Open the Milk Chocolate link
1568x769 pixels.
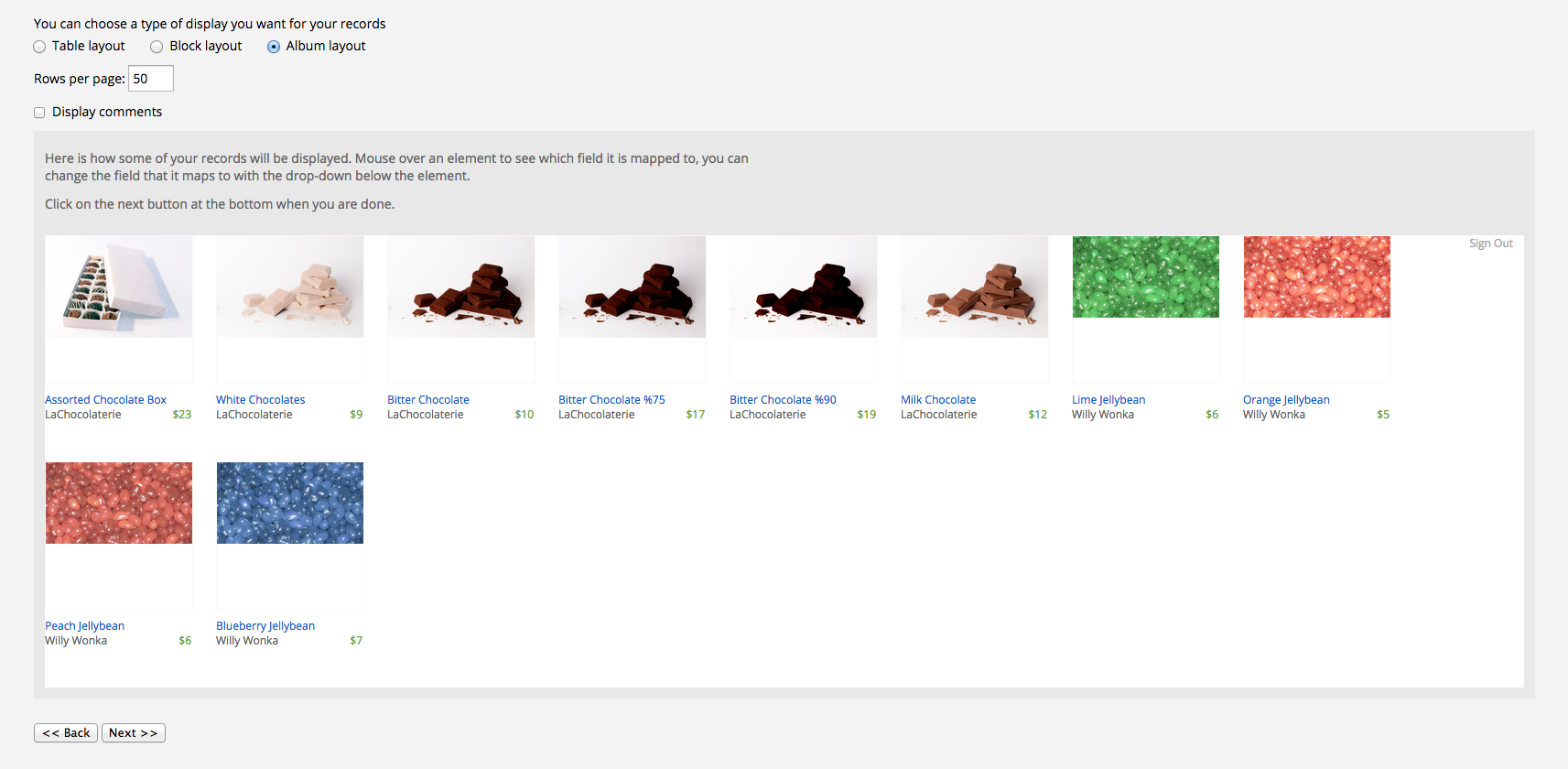click(938, 400)
